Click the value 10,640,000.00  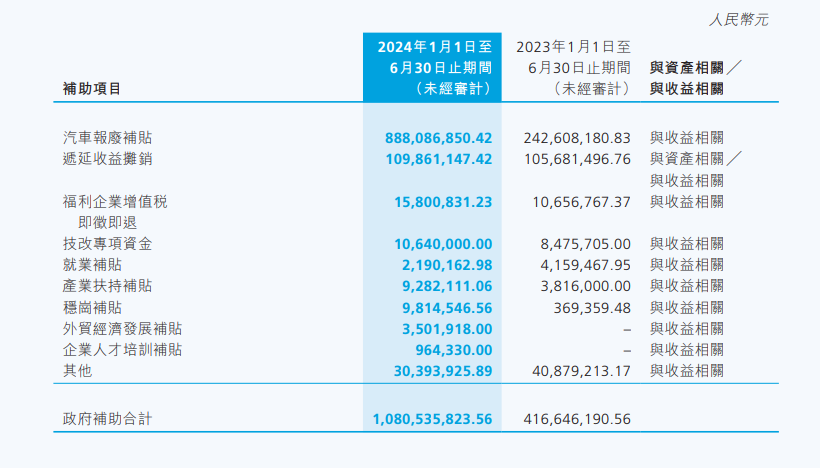[x=443, y=244]
